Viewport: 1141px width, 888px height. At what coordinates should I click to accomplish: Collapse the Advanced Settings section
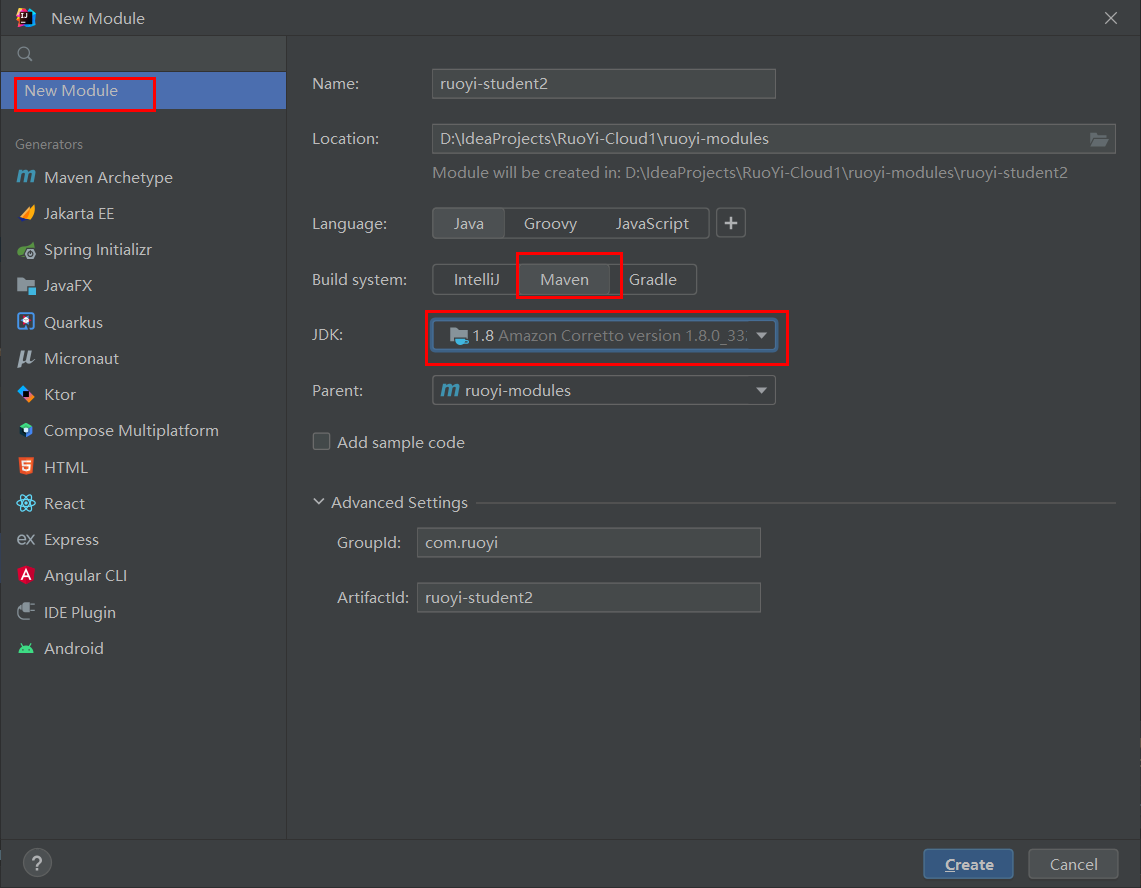click(319, 502)
